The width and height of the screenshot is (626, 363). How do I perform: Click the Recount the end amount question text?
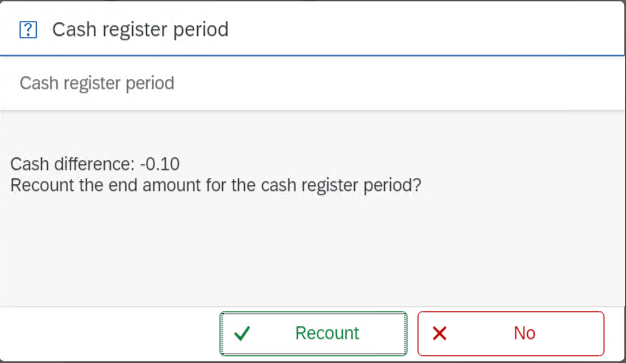(x=216, y=185)
